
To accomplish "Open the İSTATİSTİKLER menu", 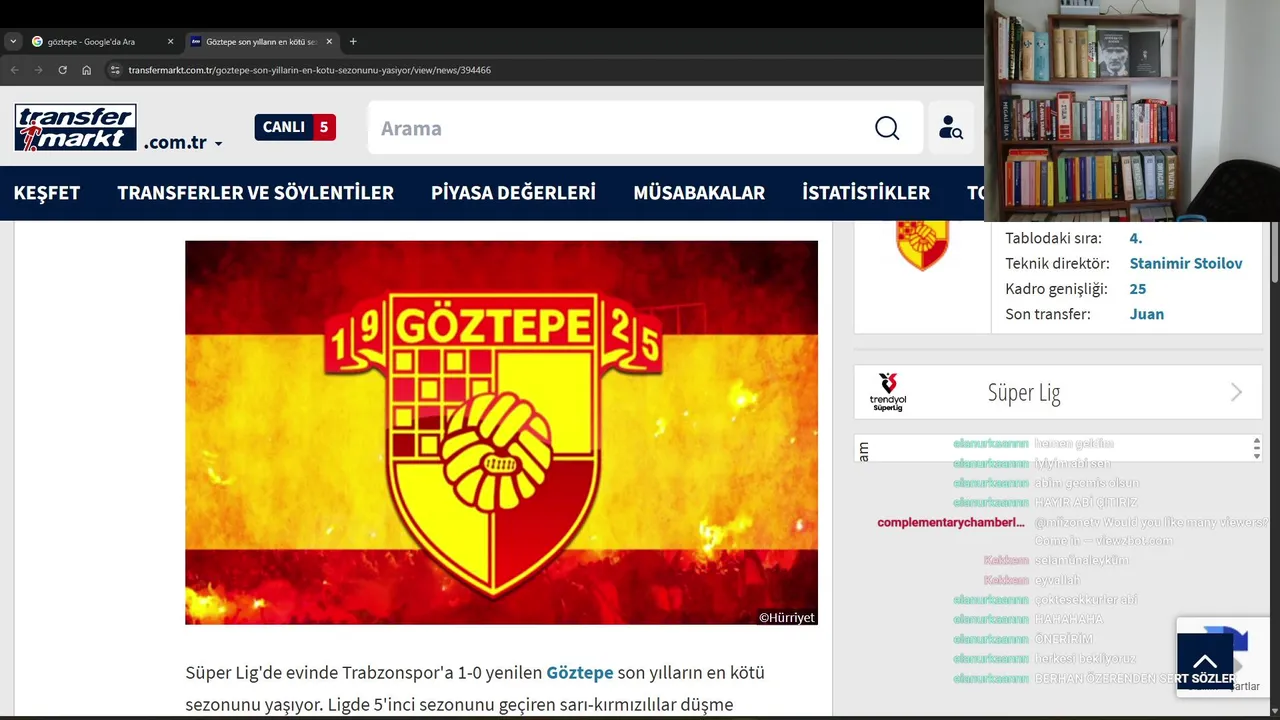I will click(866, 193).
